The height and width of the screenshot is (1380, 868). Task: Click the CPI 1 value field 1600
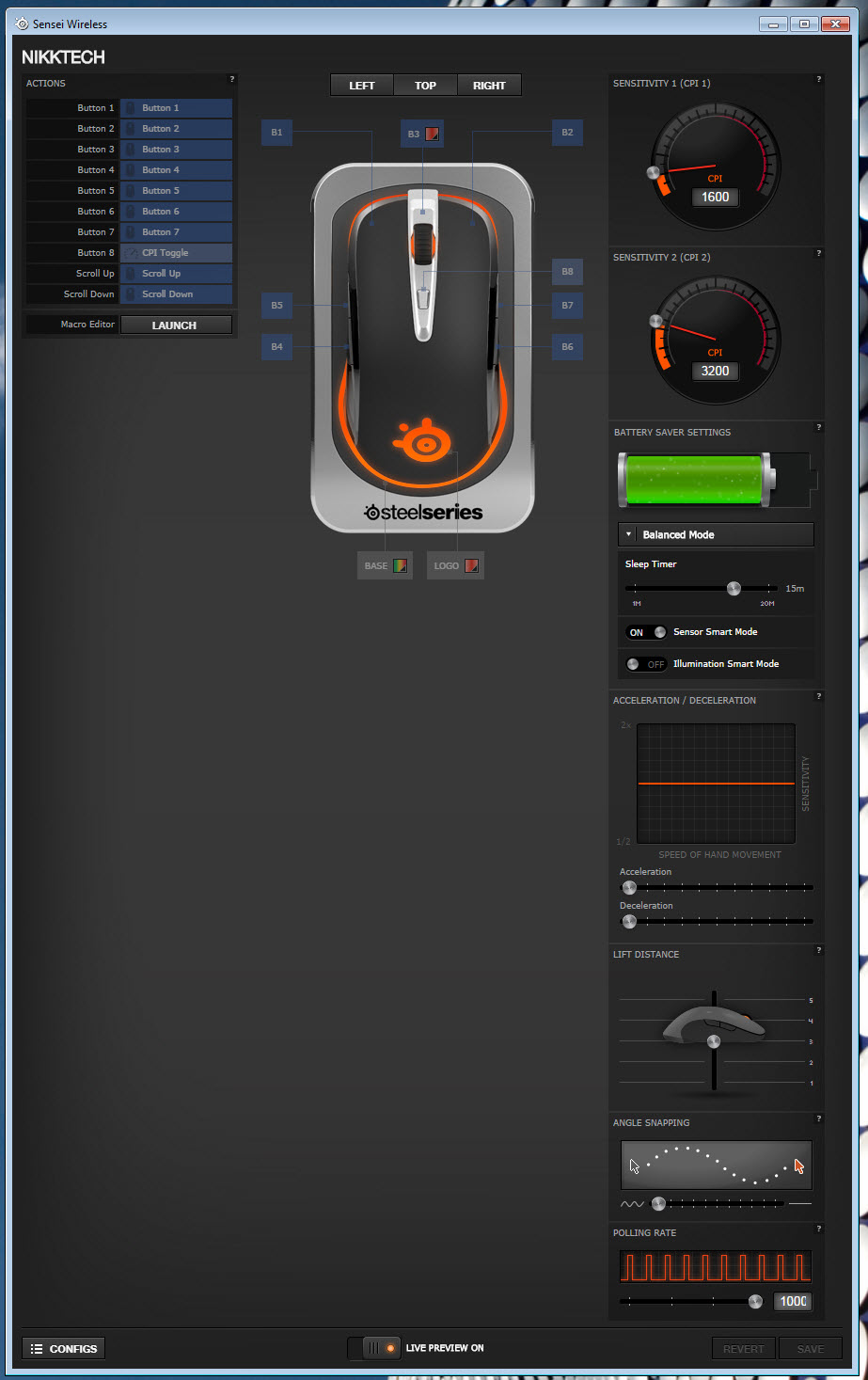point(716,197)
